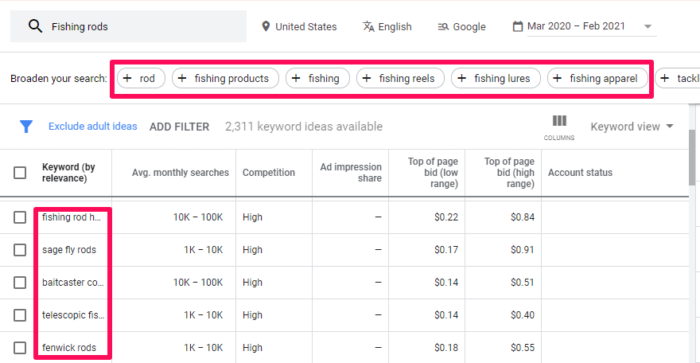Click the English language setting

(x=388, y=27)
